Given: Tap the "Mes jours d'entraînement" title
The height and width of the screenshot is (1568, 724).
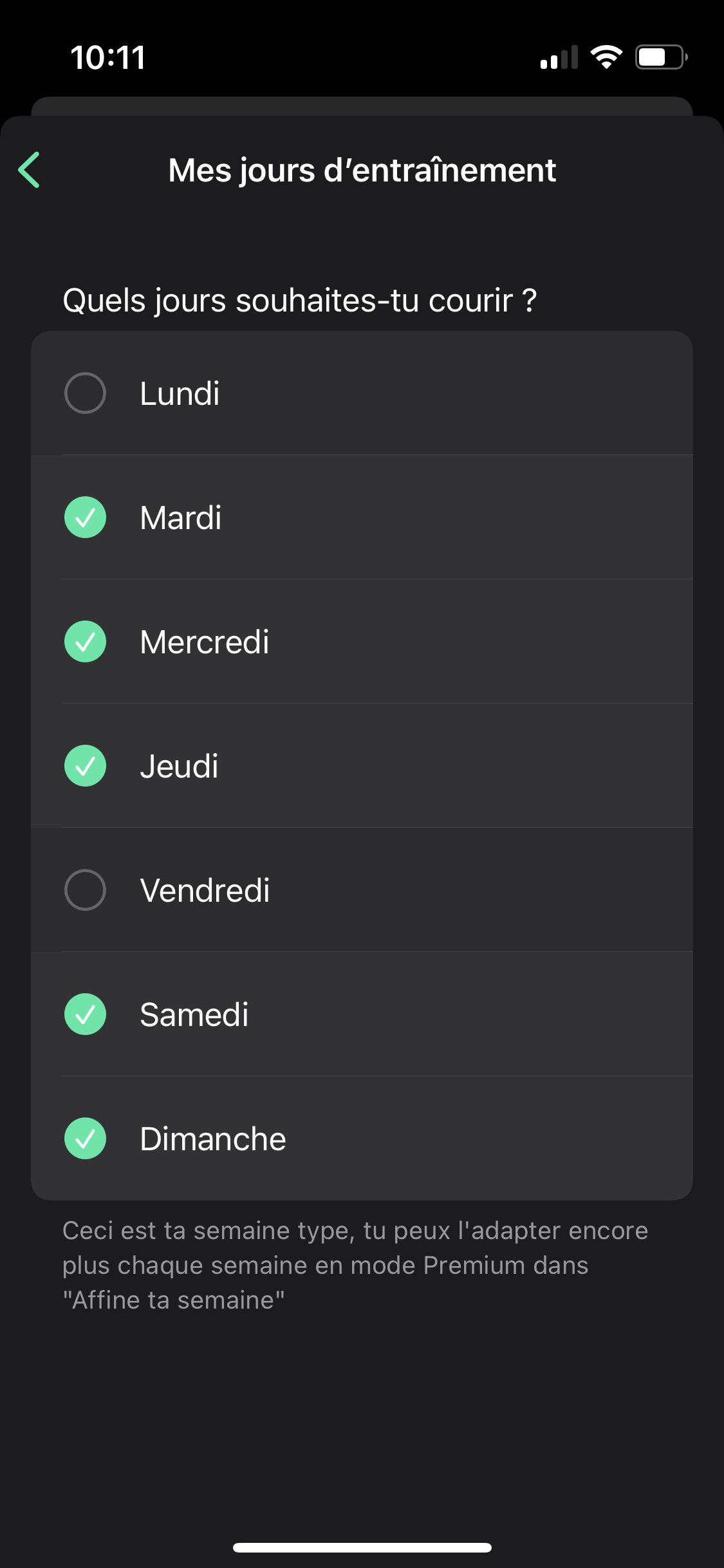Looking at the screenshot, I should pos(362,171).
